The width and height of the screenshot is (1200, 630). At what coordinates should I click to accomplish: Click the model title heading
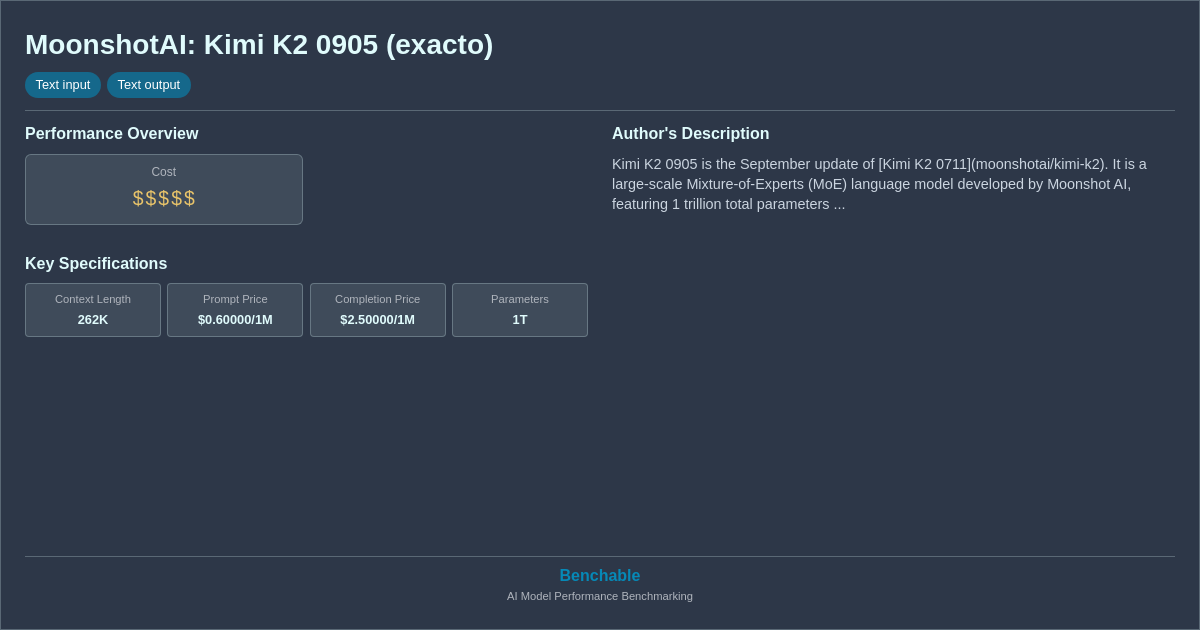tap(258, 44)
